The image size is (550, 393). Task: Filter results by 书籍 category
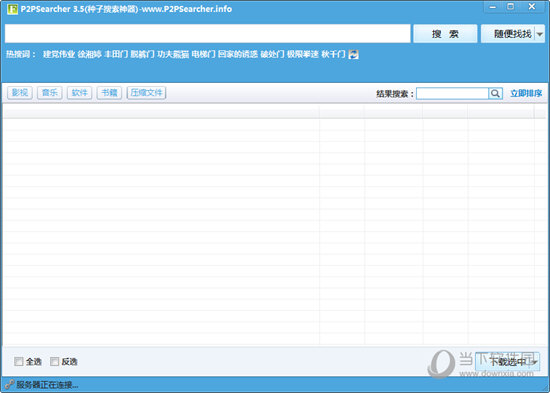pyautogui.click(x=109, y=93)
